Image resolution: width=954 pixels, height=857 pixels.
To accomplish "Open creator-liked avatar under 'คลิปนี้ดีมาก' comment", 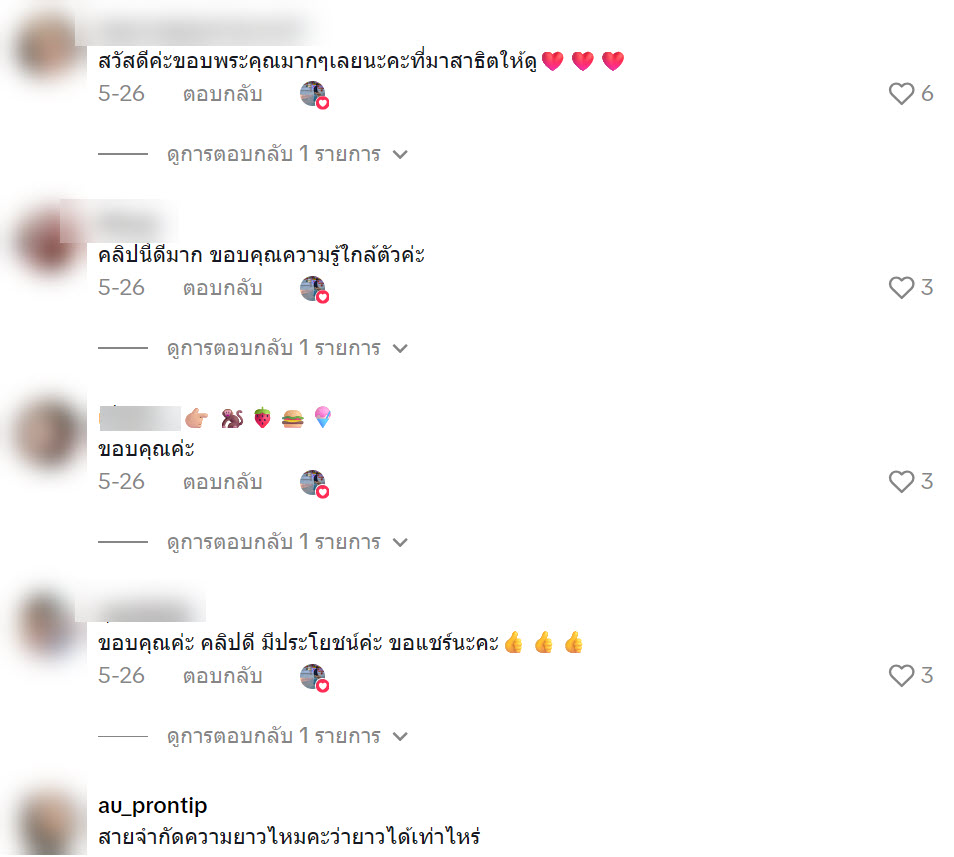I will pos(314,289).
